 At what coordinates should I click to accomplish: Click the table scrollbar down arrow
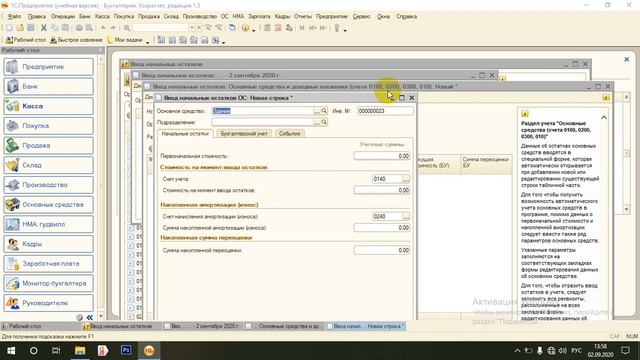click(x=627, y=209)
